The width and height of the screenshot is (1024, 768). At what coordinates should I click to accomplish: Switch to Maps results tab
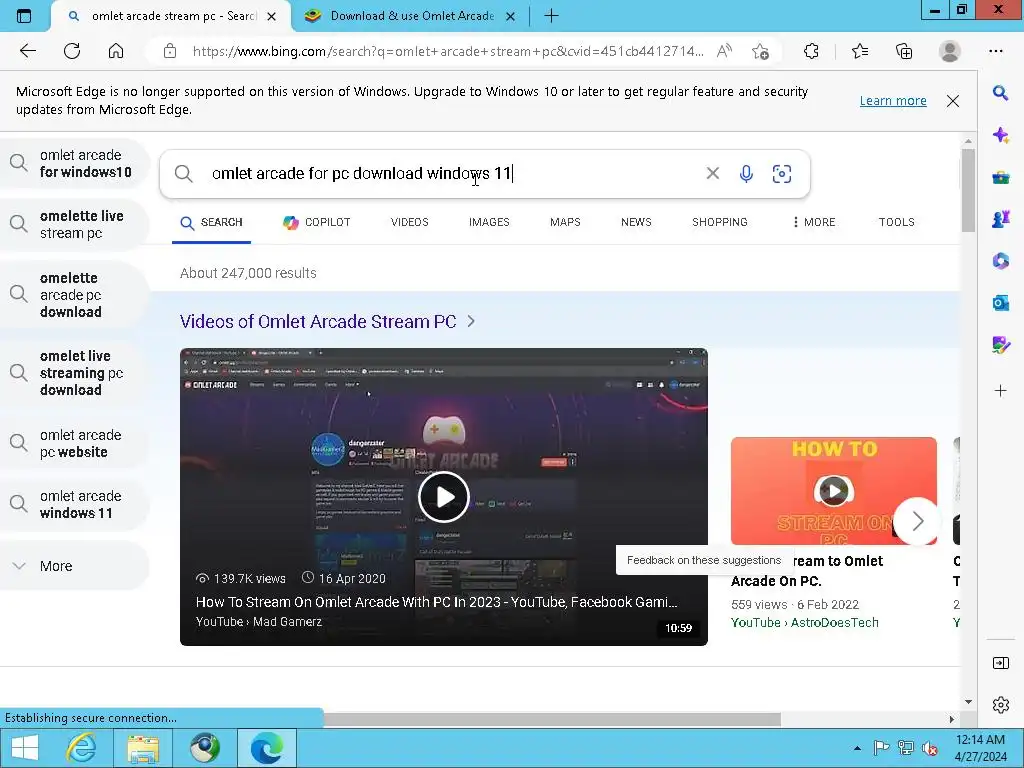565,222
